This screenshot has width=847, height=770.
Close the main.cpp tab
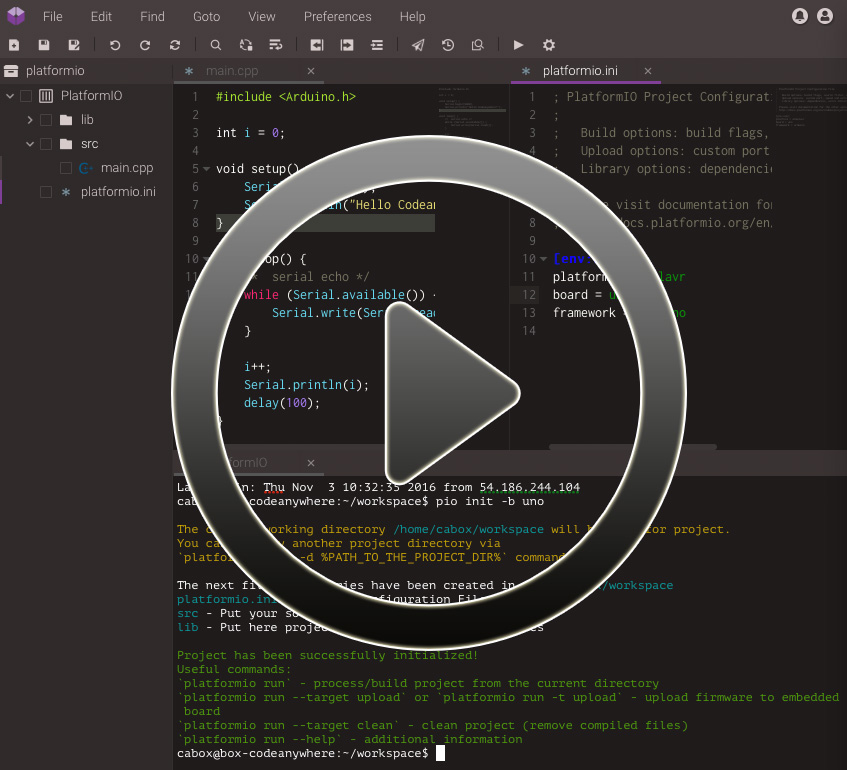click(x=311, y=71)
